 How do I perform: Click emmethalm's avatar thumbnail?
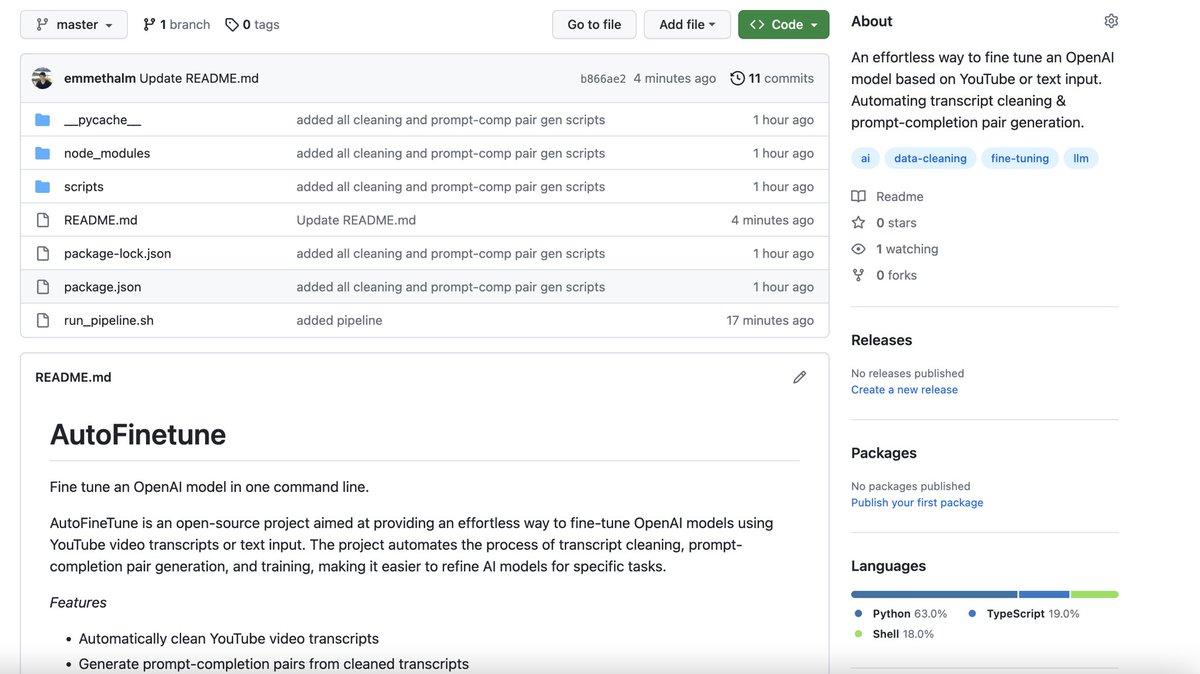42,78
